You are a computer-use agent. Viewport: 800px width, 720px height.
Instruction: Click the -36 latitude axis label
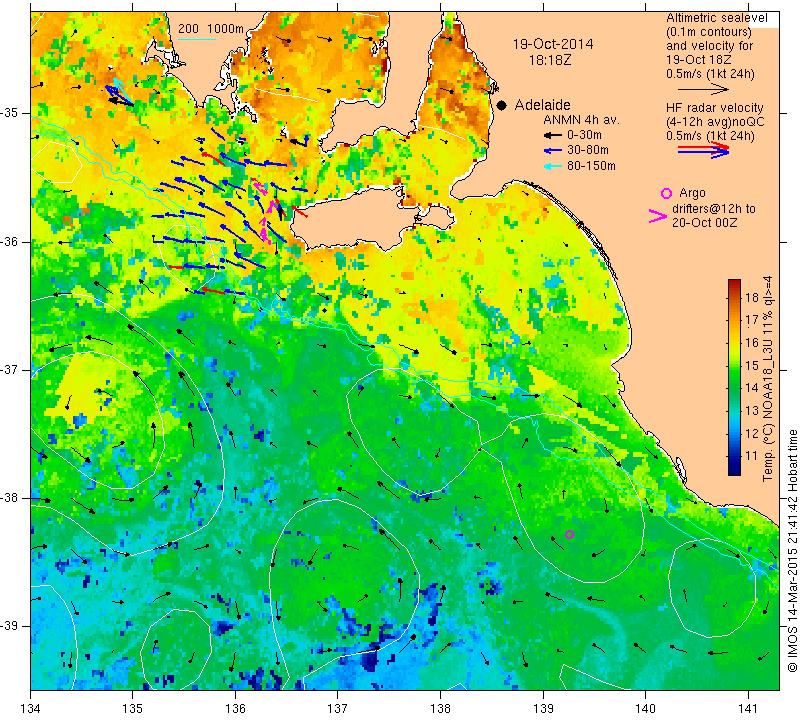tap(10, 241)
